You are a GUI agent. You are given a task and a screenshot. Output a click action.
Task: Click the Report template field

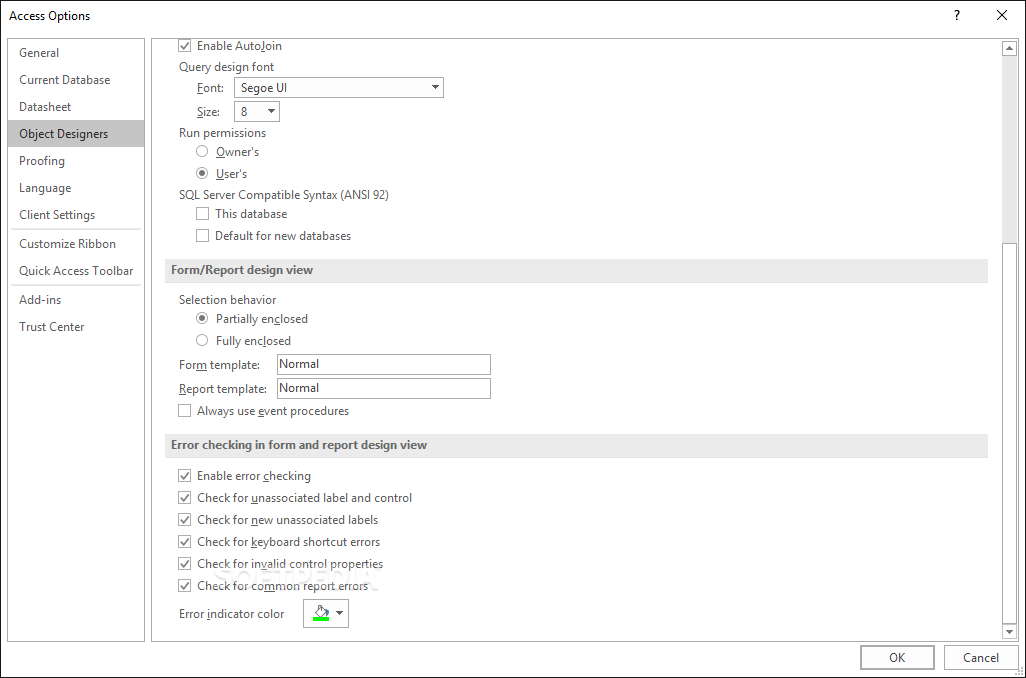pos(383,388)
